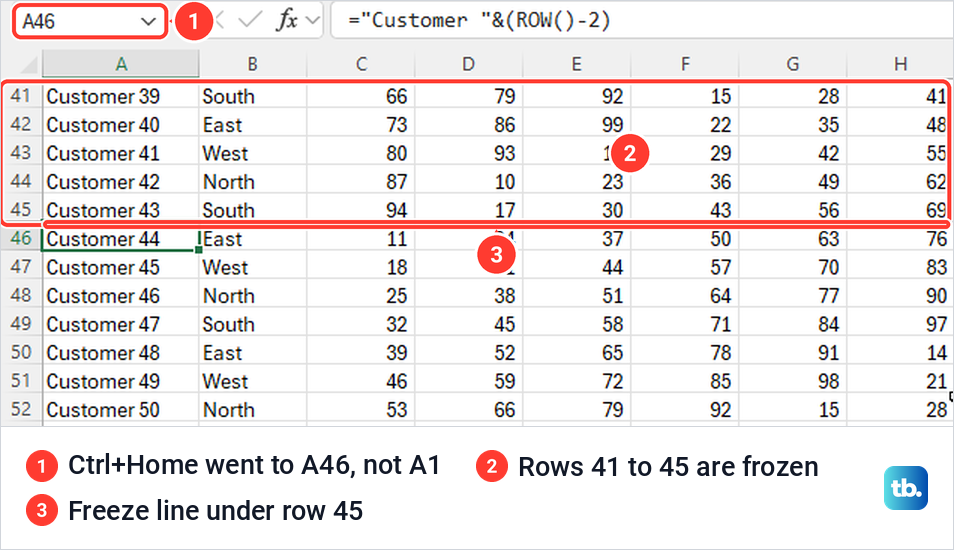Select column G header
The height and width of the screenshot is (550, 954).
[793, 64]
